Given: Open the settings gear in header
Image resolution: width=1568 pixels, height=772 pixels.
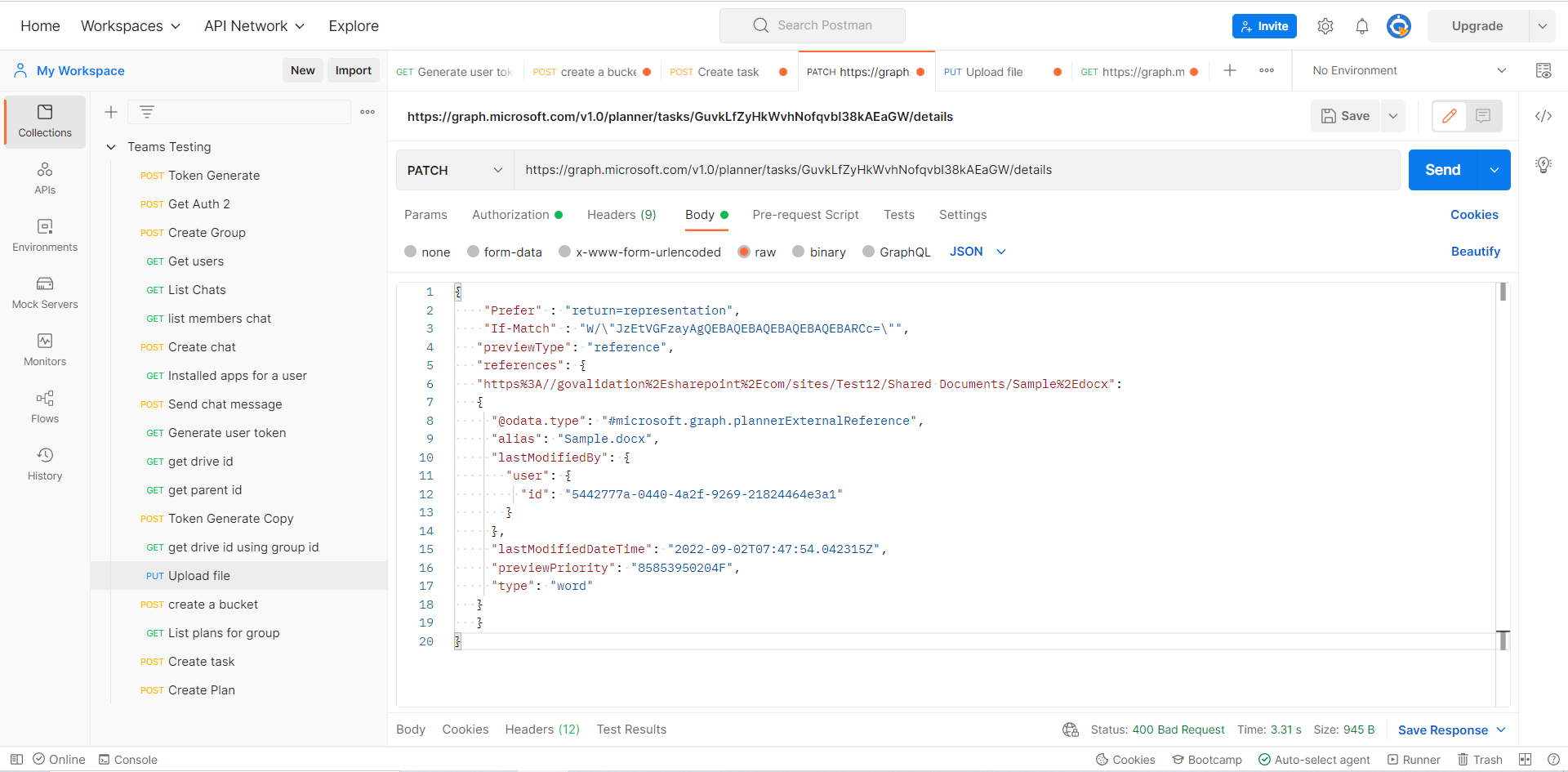Looking at the screenshot, I should pos(1325,26).
